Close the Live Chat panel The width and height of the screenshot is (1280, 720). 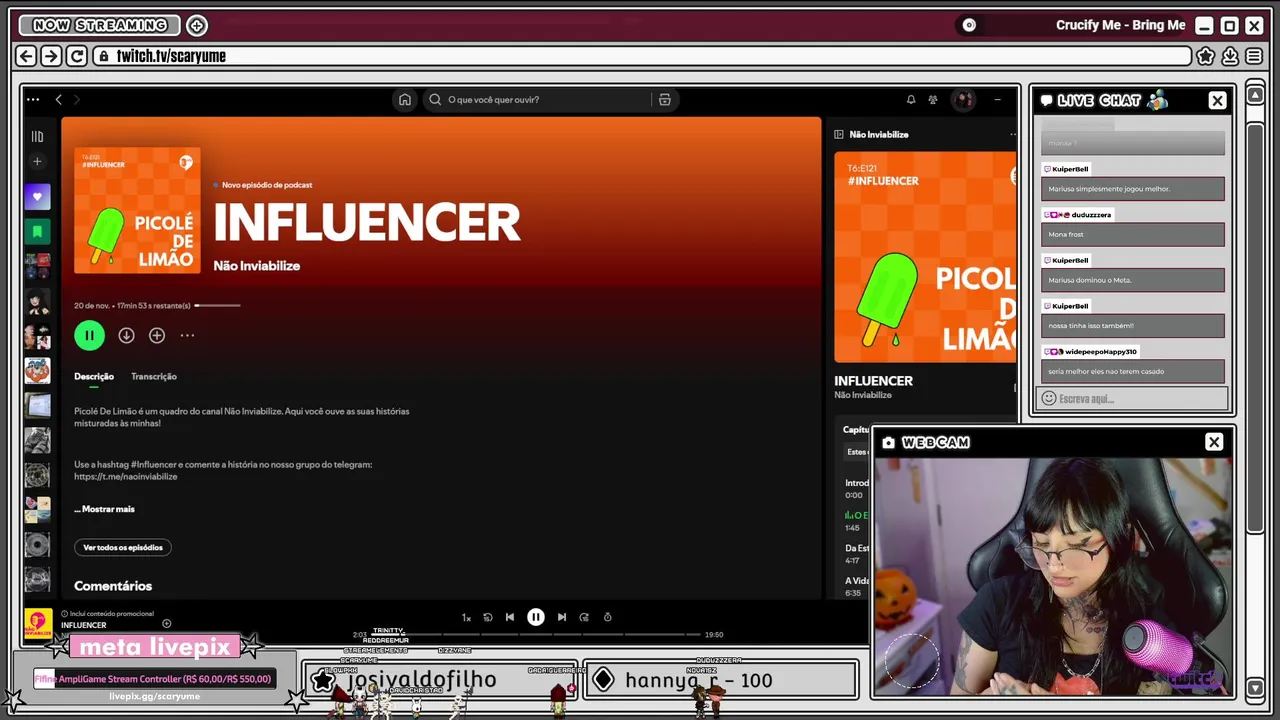point(1217,100)
